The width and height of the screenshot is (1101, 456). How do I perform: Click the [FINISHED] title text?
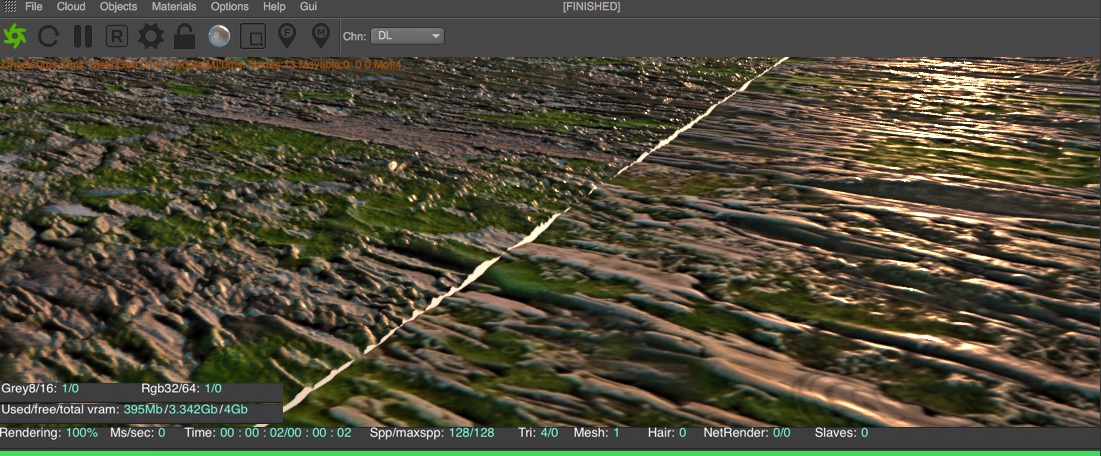coord(591,6)
